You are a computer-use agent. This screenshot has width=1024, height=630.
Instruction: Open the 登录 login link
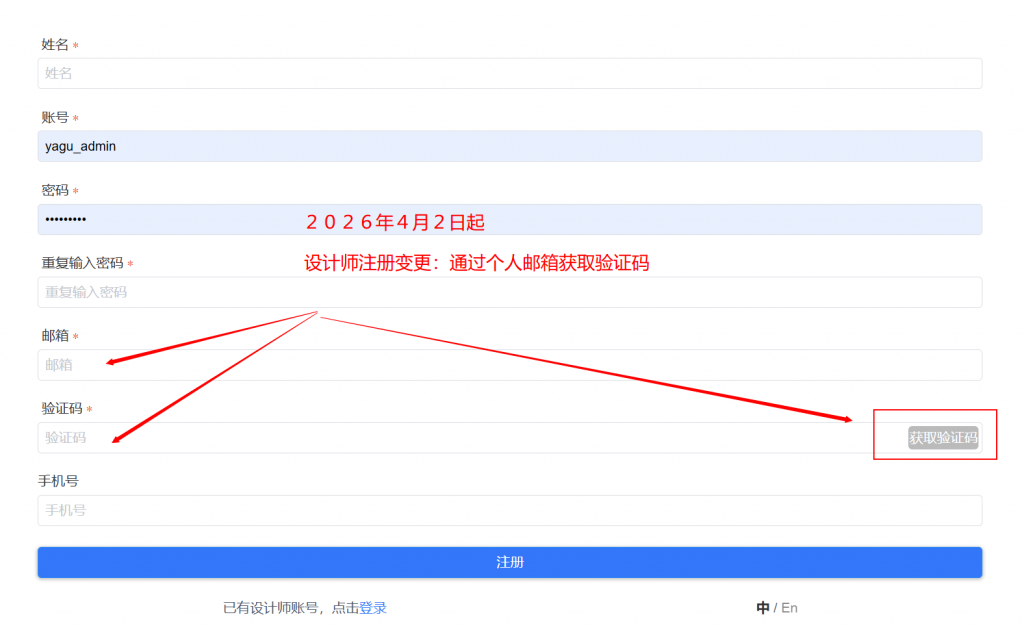[373, 608]
